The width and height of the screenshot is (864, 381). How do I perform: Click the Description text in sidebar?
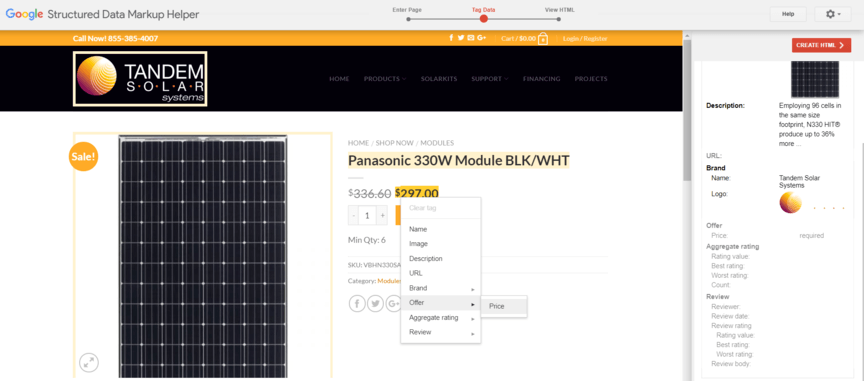(810, 125)
